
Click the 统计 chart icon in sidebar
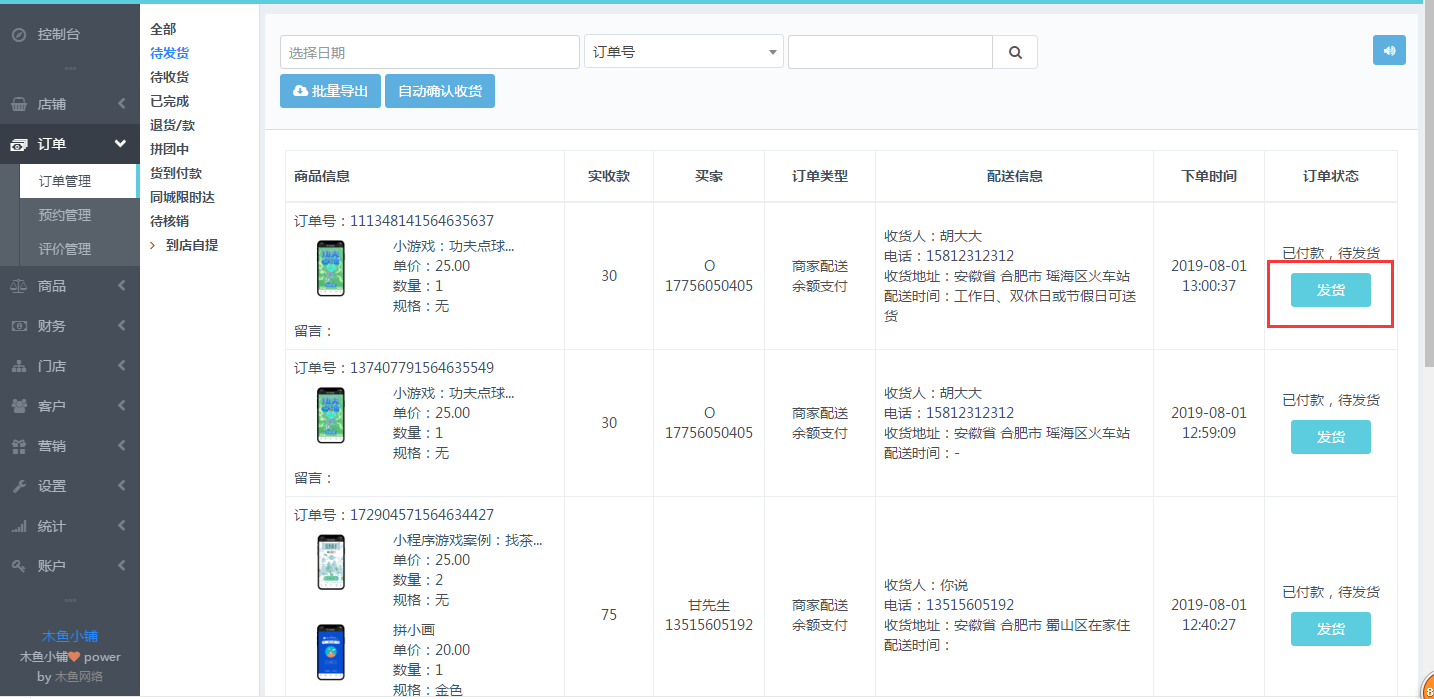click(19, 526)
